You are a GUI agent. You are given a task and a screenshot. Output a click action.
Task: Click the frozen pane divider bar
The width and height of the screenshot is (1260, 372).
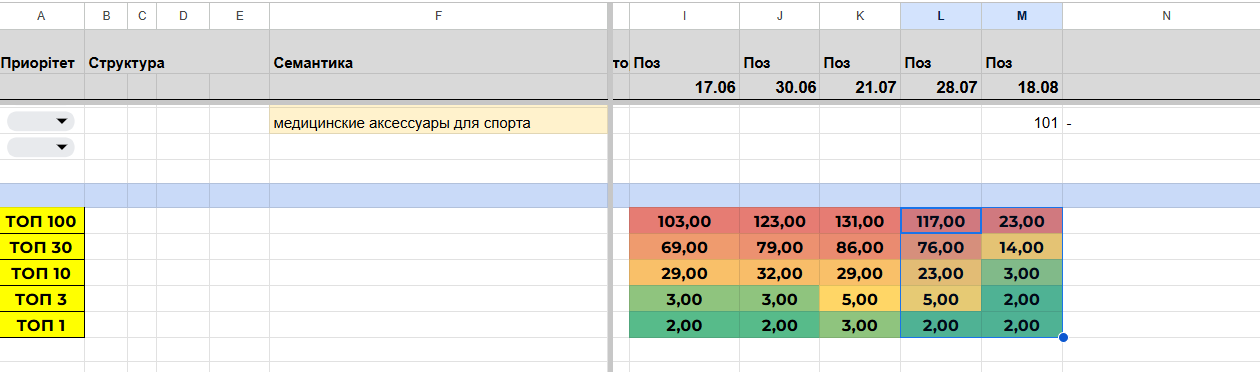[x=610, y=186]
